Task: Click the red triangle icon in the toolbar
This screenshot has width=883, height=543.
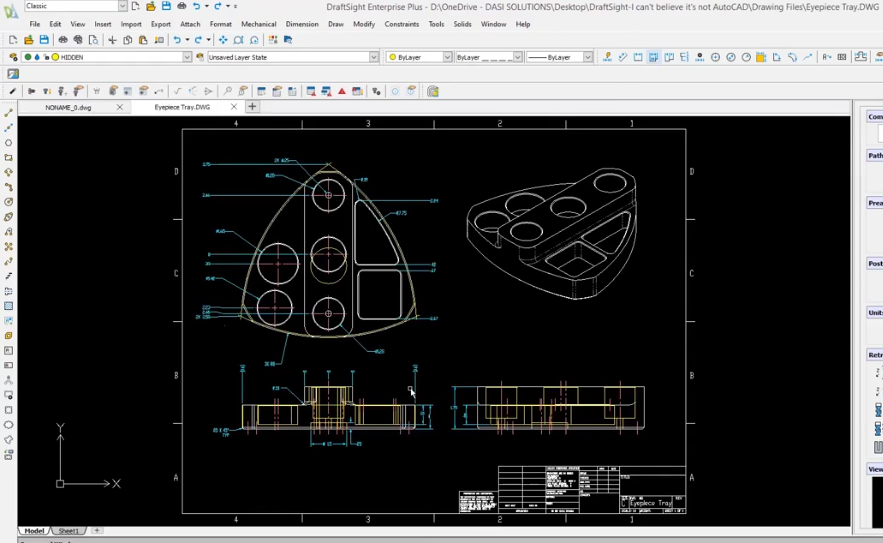Action: [x=342, y=91]
